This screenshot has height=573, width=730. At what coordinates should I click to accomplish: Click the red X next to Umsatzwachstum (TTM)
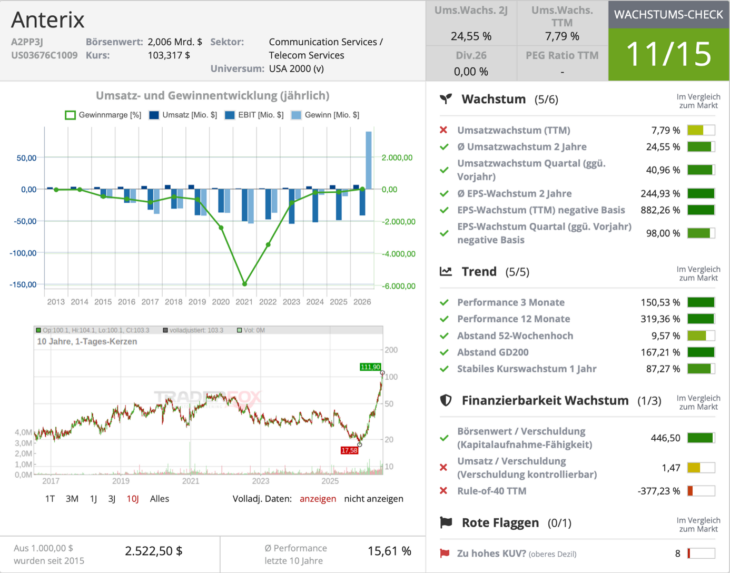click(x=444, y=130)
